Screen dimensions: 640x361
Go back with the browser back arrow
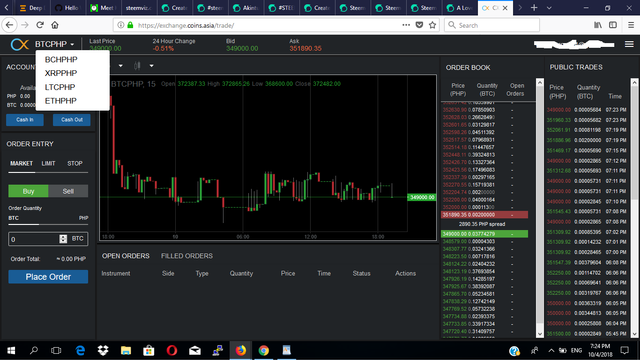click(x=9, y=25)
